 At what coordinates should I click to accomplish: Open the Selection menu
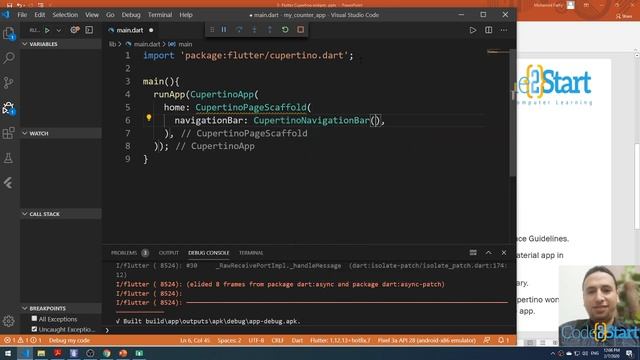(65, 15)
